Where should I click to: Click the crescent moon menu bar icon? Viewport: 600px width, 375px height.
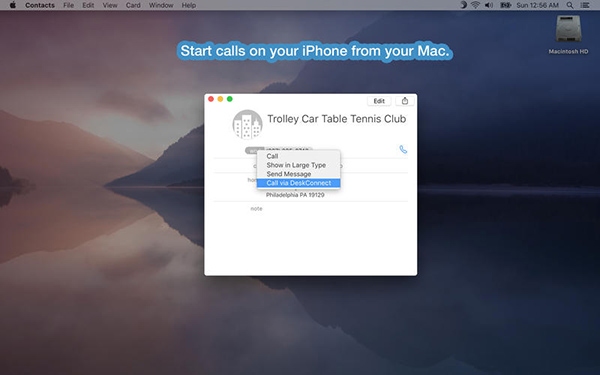pos(463,5)
